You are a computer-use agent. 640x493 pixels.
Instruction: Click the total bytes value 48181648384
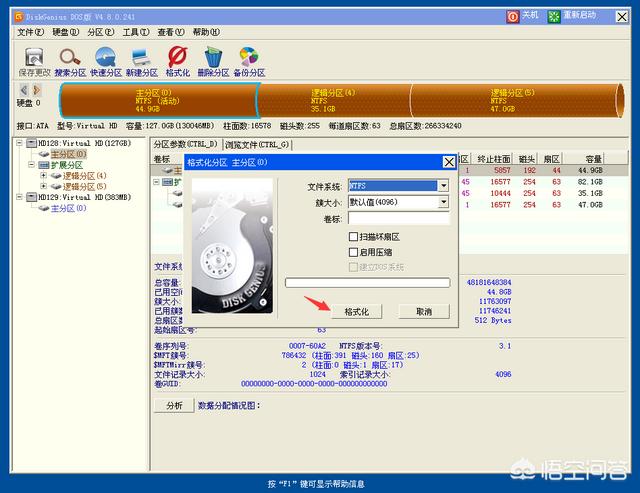pos(489,282)
